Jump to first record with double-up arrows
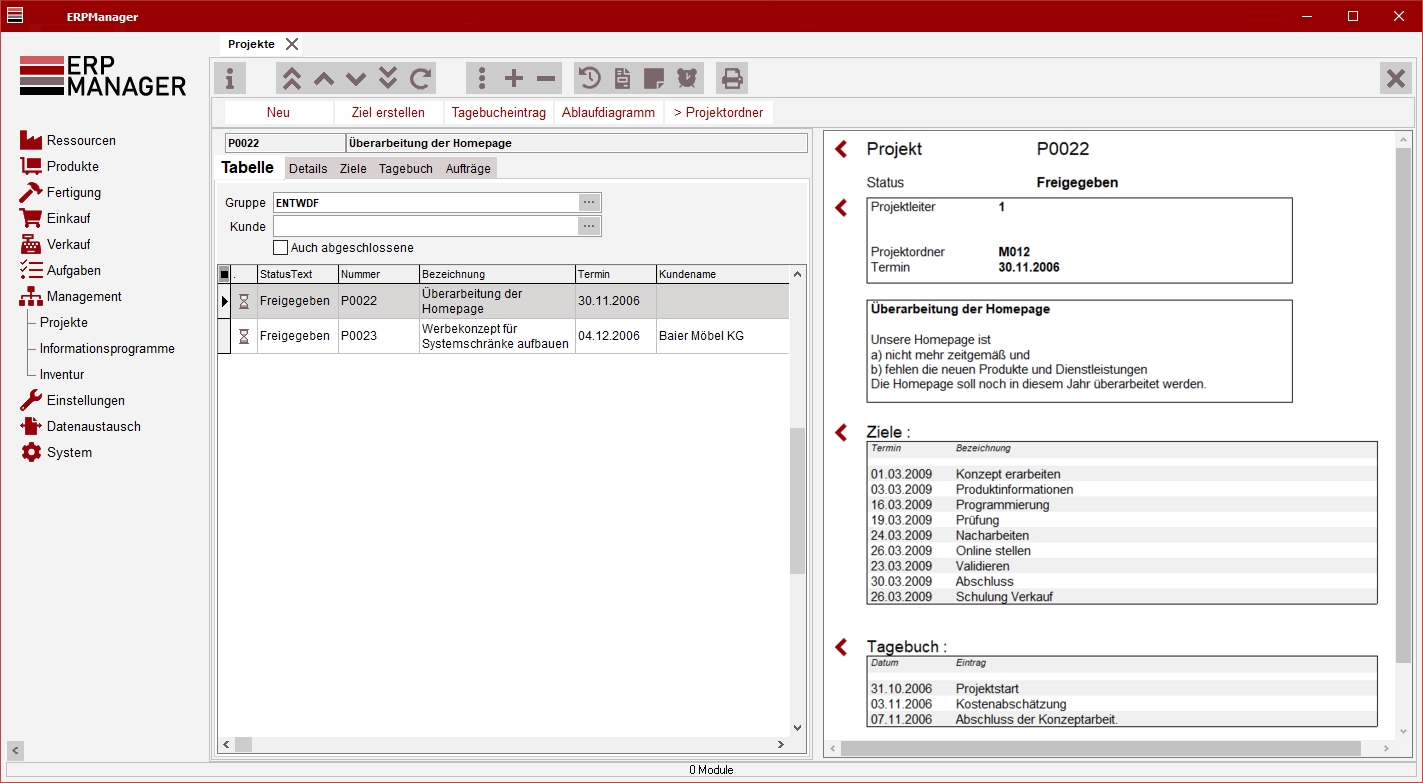The width and height of the screenshot is (1423, 783). (291, 78)
